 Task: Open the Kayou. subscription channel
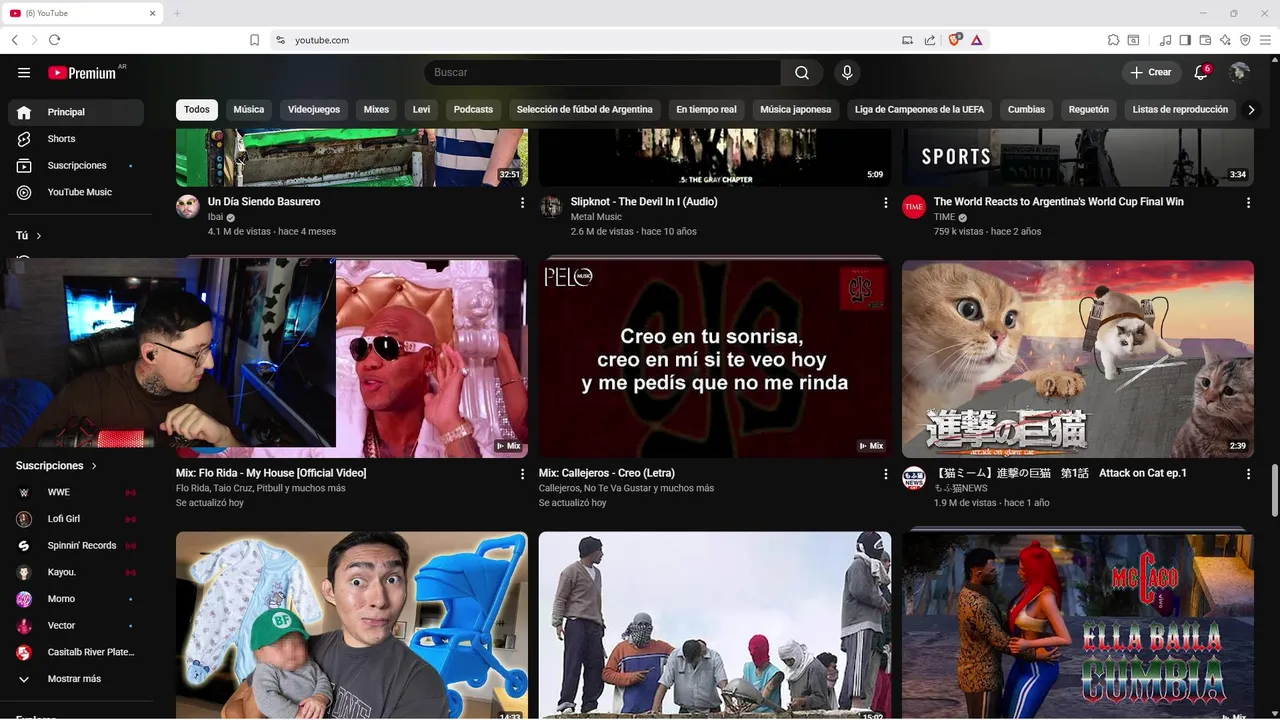click(76, 572)
